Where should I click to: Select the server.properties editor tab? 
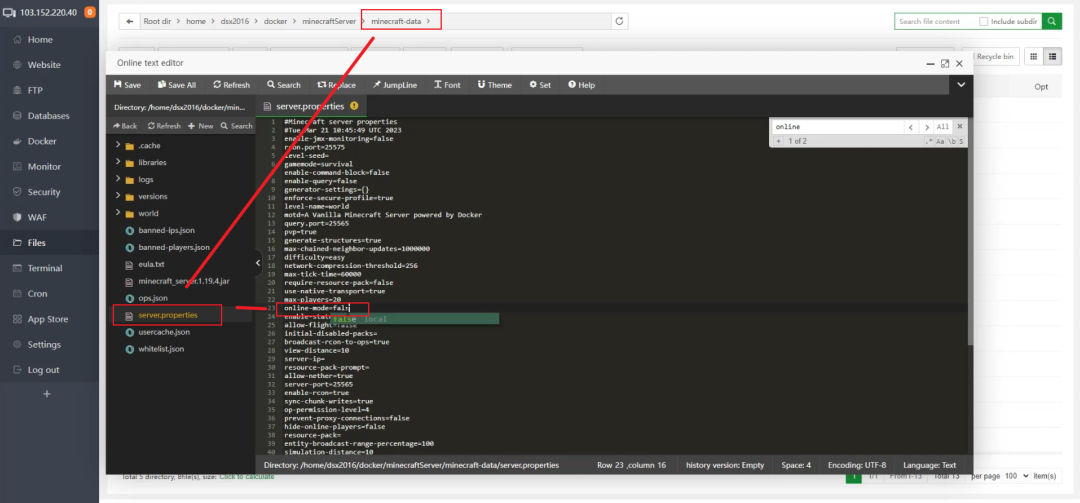(x=310, y=106)
